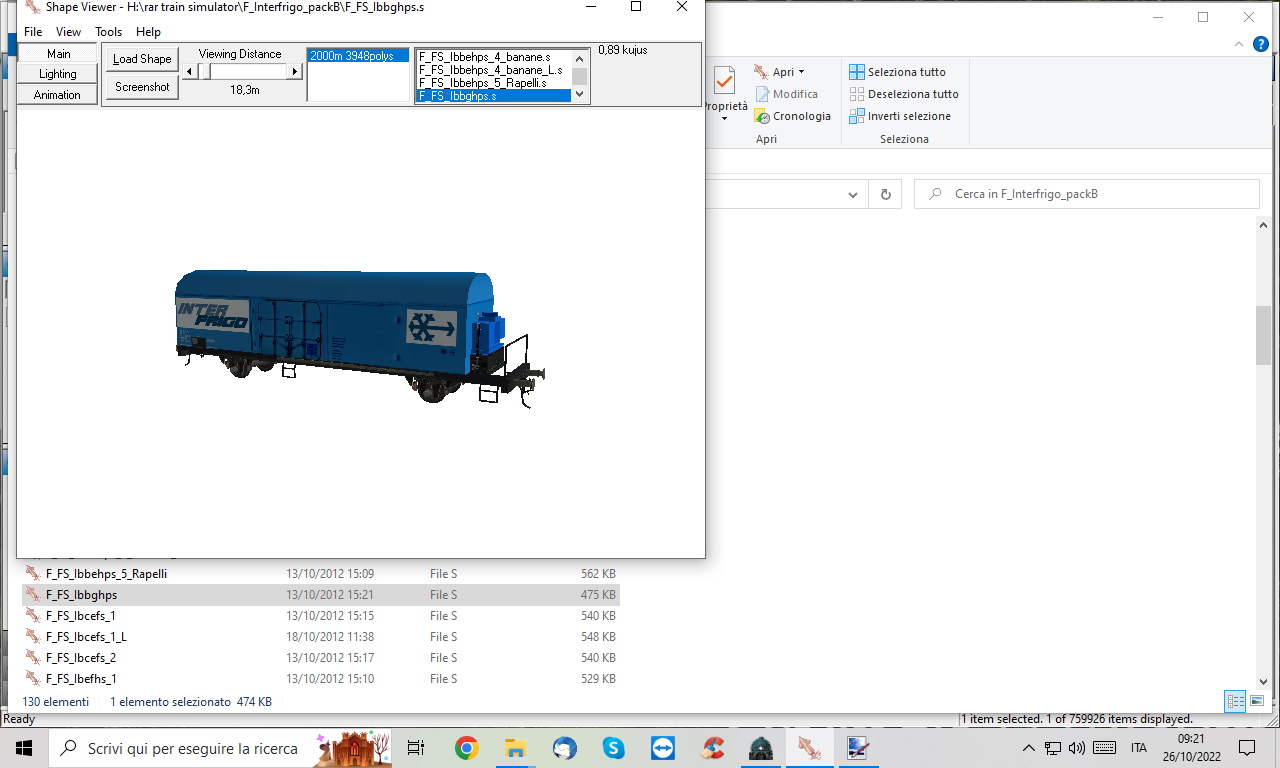The width and height of the screenshot is (1280, 768).
Task: Switch to the Lighting tab
Action: click(58, 74)
